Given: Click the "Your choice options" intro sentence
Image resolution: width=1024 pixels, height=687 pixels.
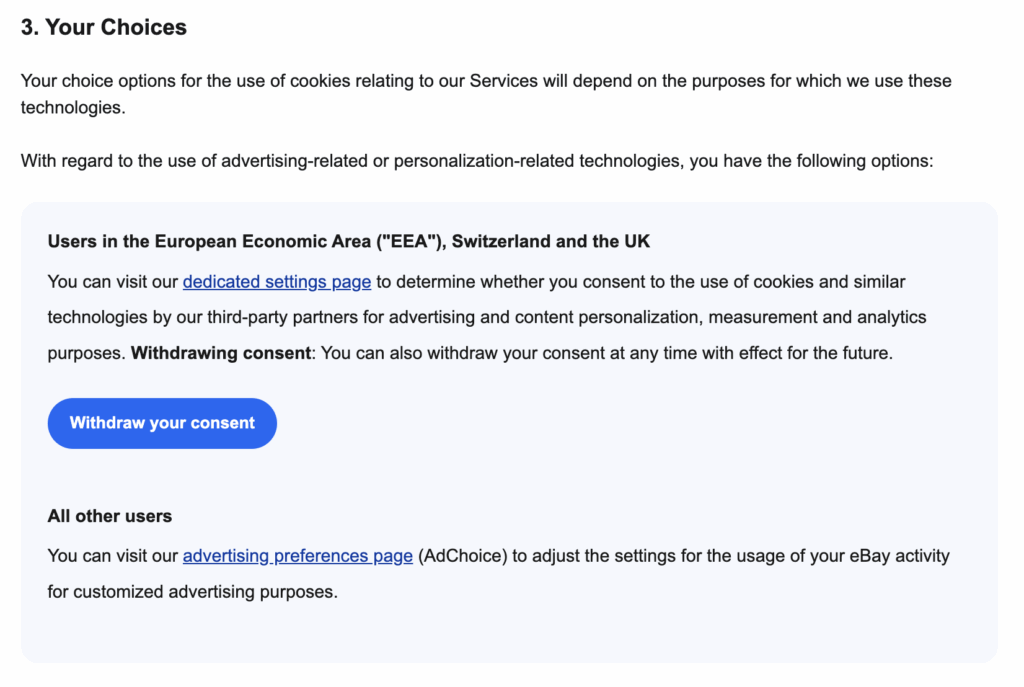Looking at the screenshot, I should [x=485, y=81].
